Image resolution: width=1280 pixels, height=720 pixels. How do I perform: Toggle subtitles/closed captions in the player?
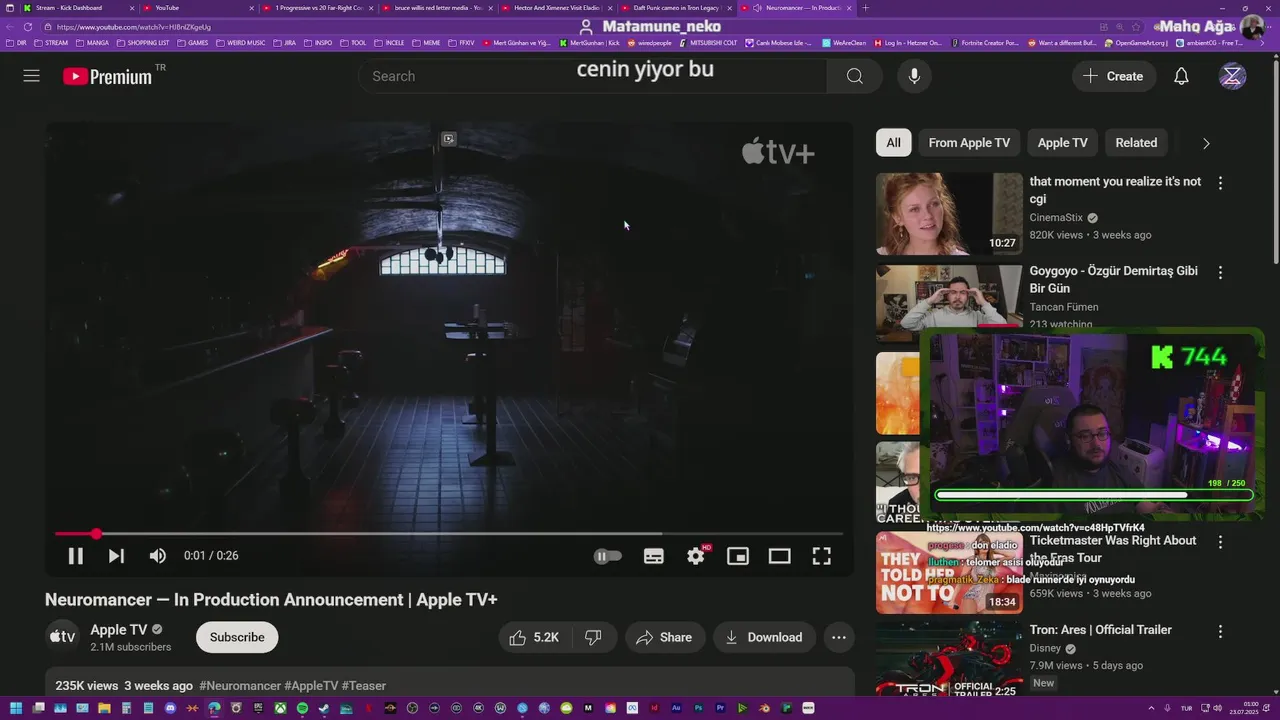click(654, 556)
